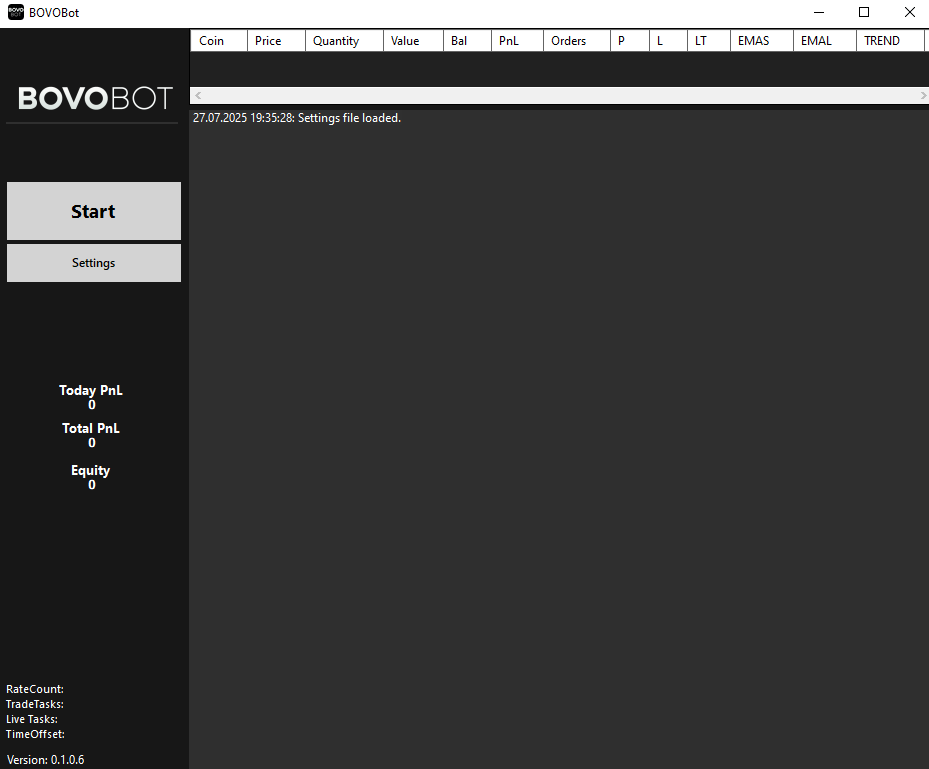Click the 'Settings file loaded' log entry
The image size is (929, 769).
296,117
